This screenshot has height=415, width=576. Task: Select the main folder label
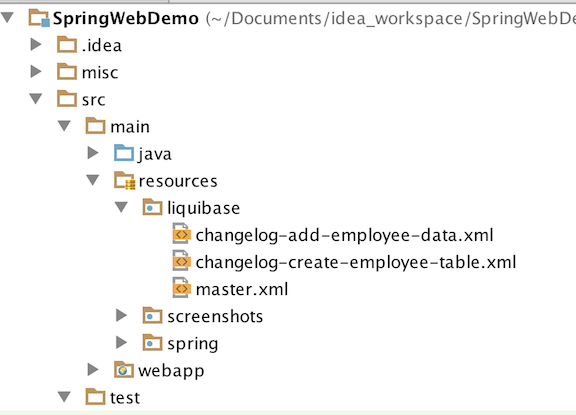pyautogui.click(x=130, y=127)
